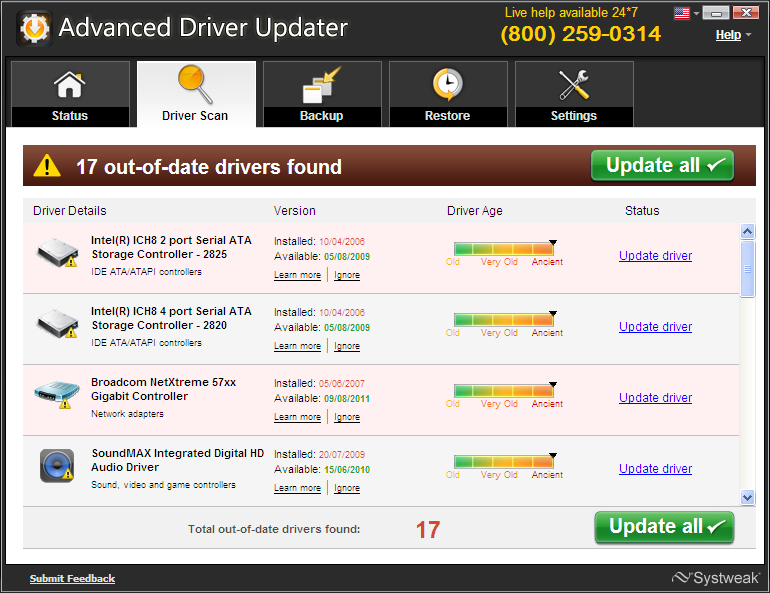
Task: Click the Version column header
Action: 295,211
